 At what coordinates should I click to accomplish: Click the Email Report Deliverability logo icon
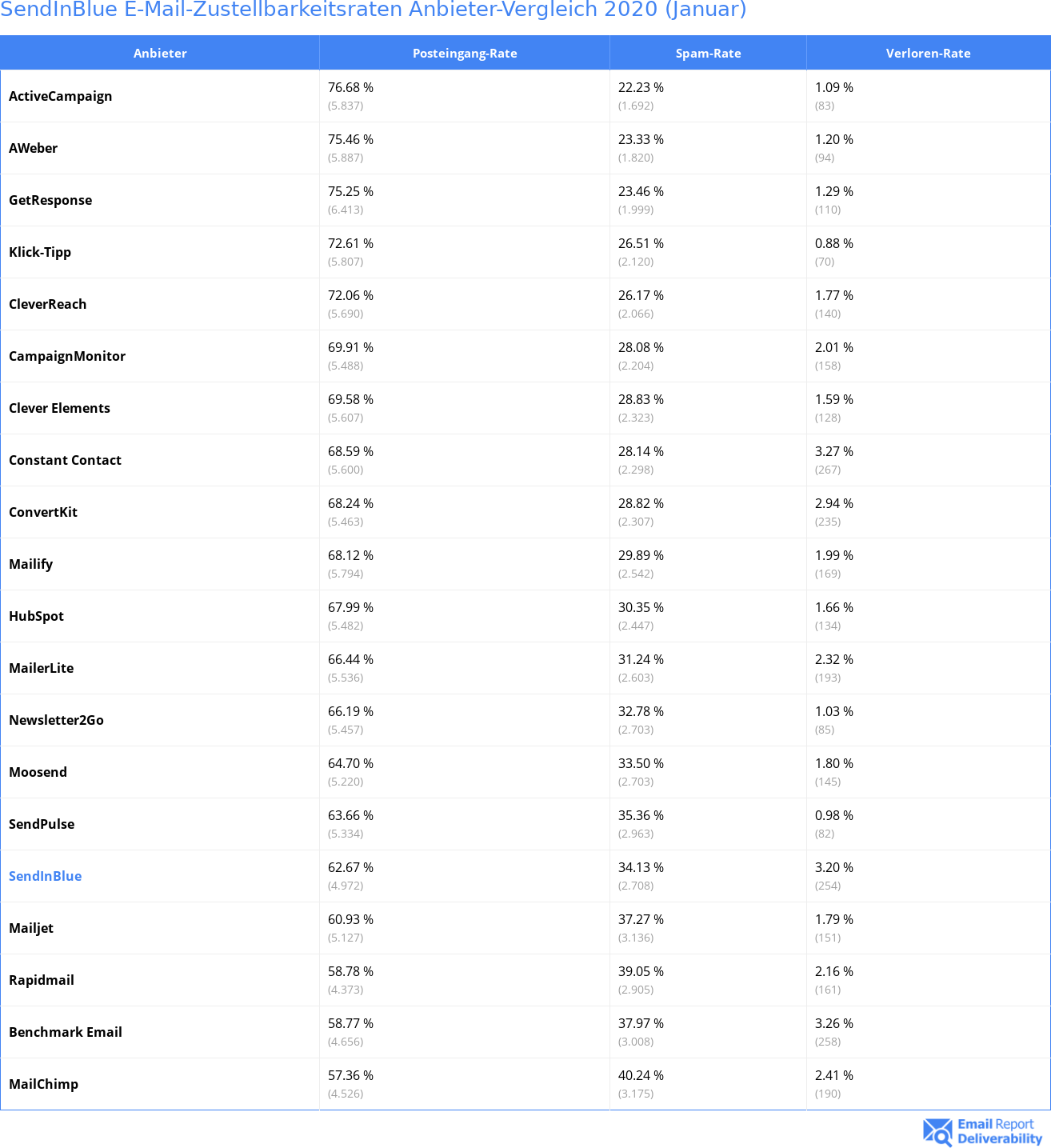coord(937,1132)
